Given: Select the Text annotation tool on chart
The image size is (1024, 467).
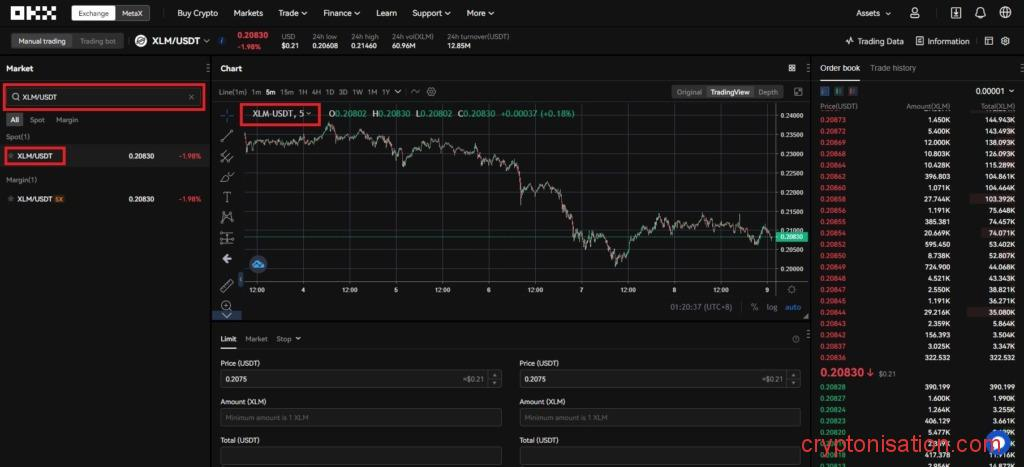Looking at the screenshot, I should point(227,196).
